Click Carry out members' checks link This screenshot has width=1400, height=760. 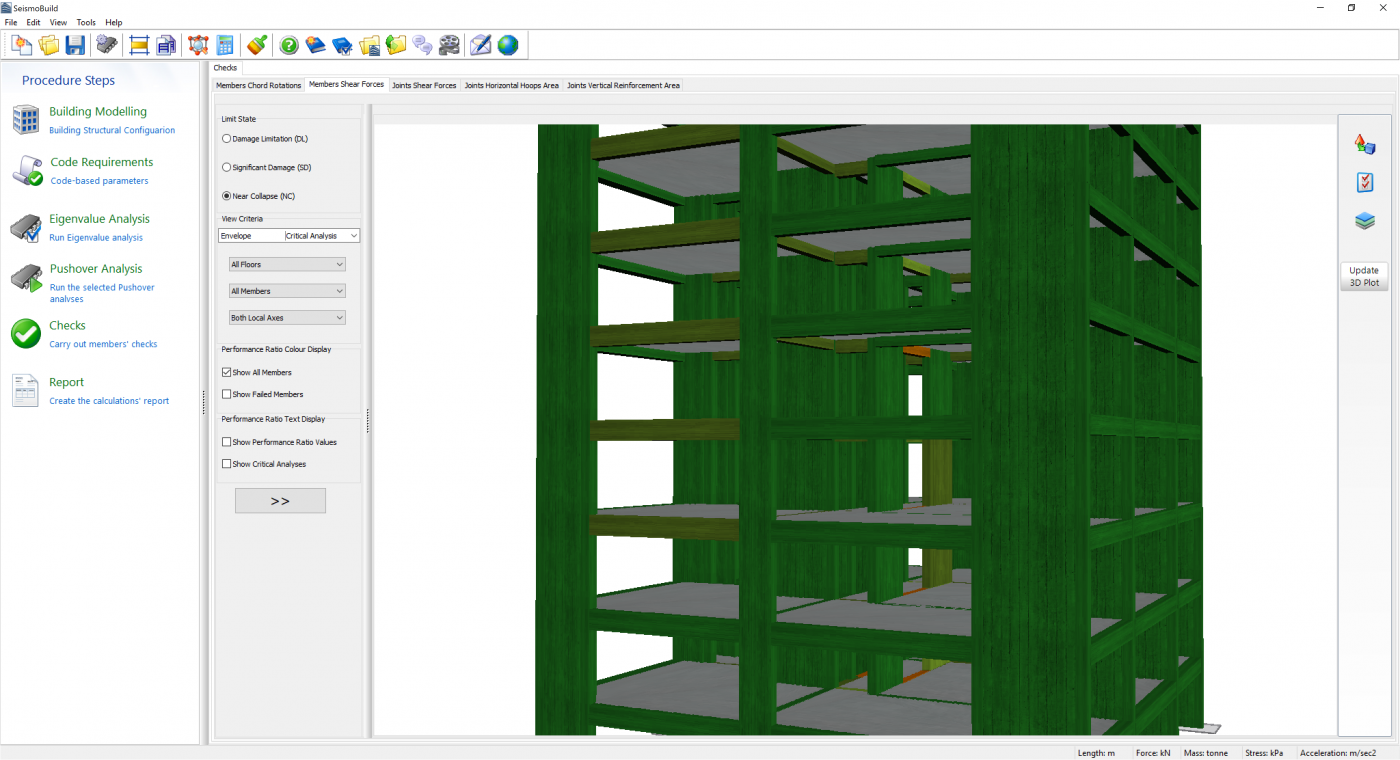(x=103, y=344)
